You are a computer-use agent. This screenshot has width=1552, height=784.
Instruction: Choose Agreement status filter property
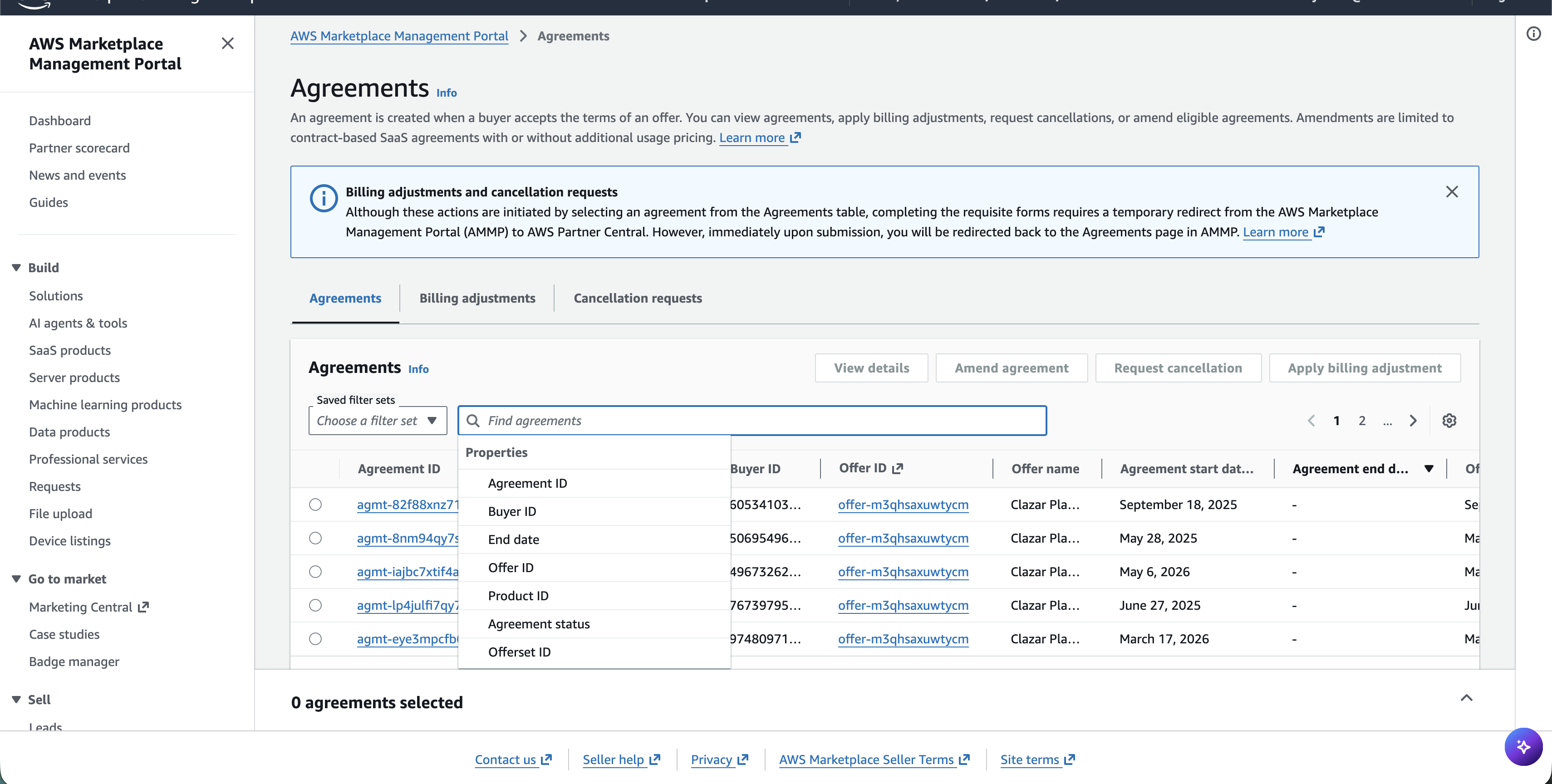tap(594, 624)
